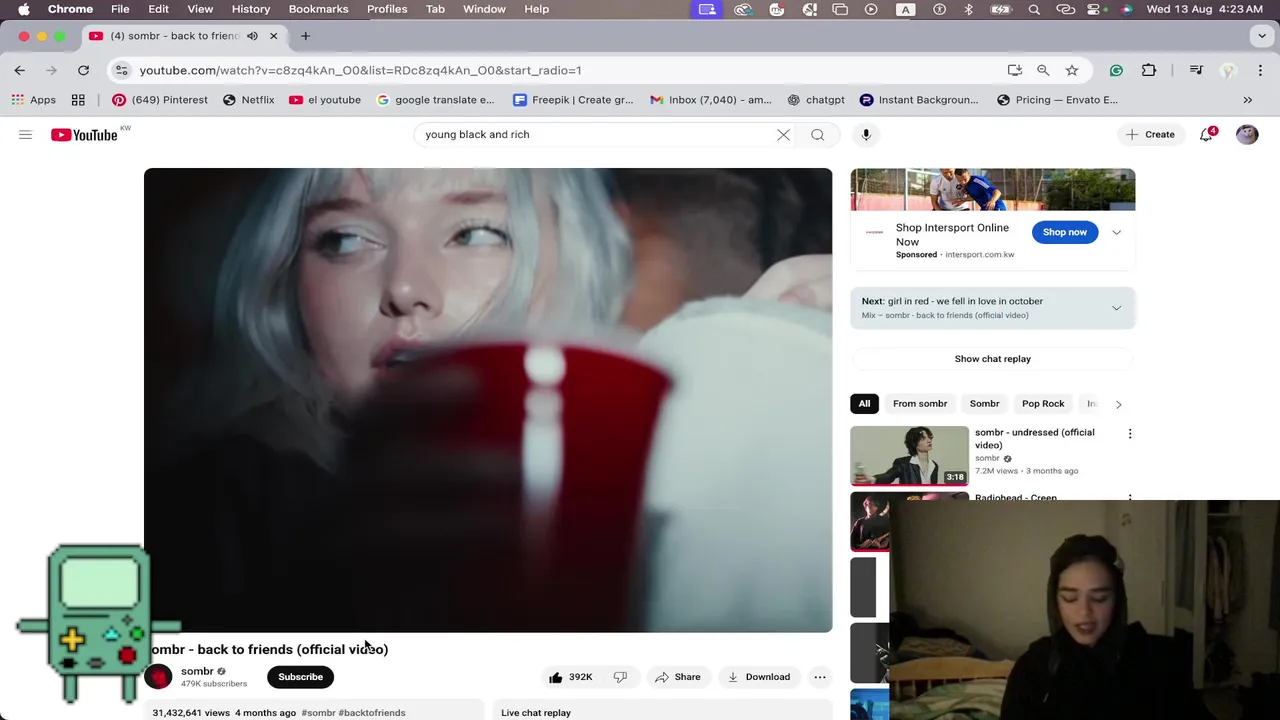The height and width of the screenshot is (720, 1280).
Task: Open Chrome extensions puzzle icon
Action: pos(1149,70)
